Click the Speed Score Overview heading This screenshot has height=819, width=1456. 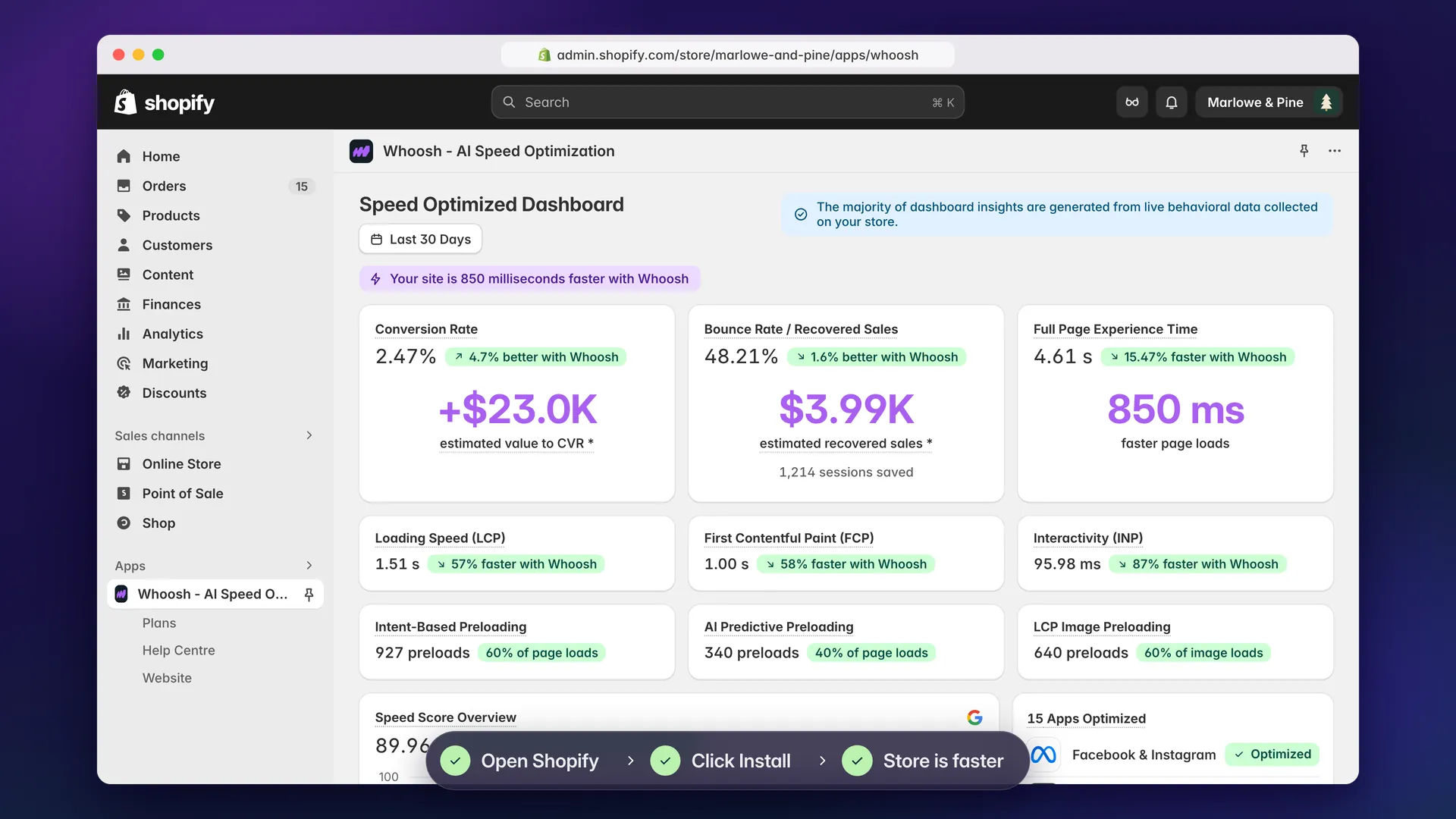coord(445,717)
